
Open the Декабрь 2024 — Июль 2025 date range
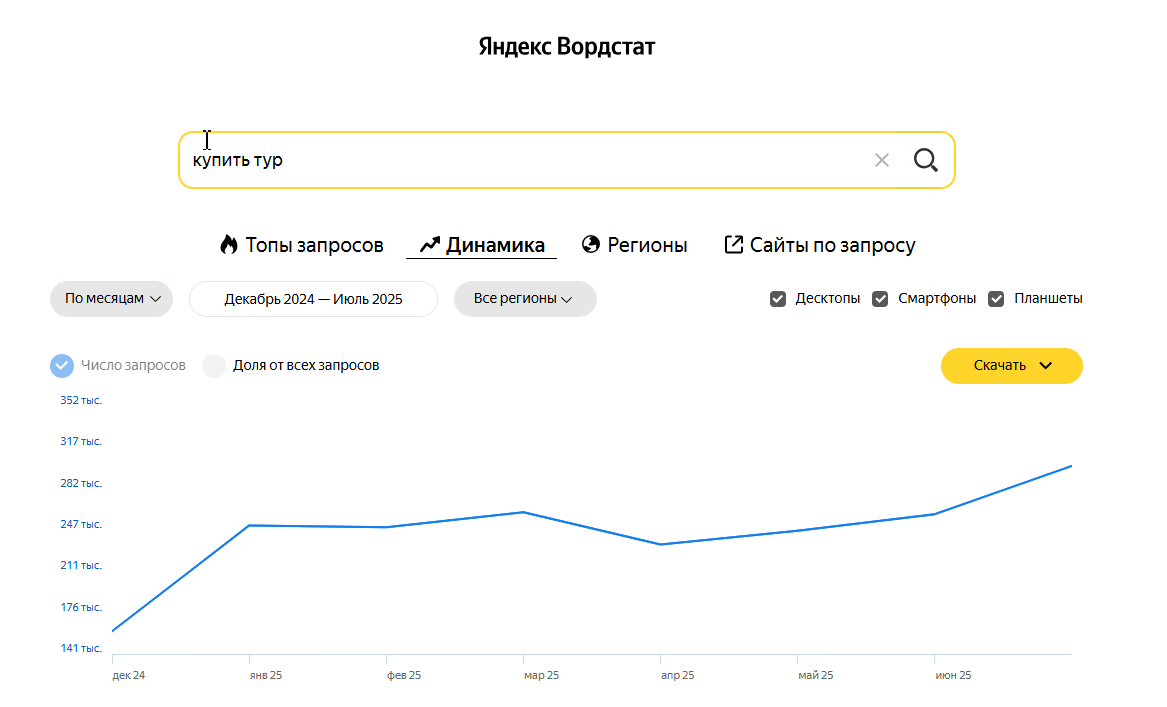[313, 299]
